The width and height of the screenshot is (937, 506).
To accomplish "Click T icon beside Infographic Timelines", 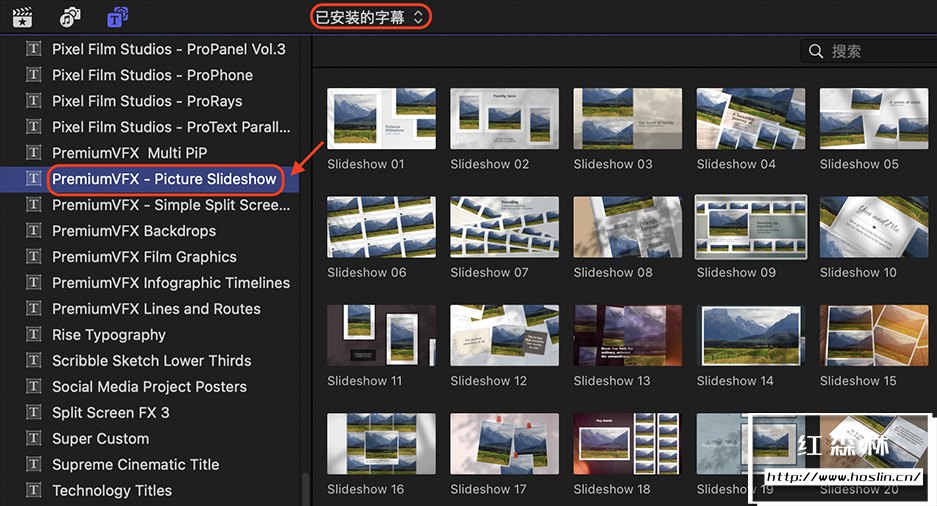I will coord(33,283).
